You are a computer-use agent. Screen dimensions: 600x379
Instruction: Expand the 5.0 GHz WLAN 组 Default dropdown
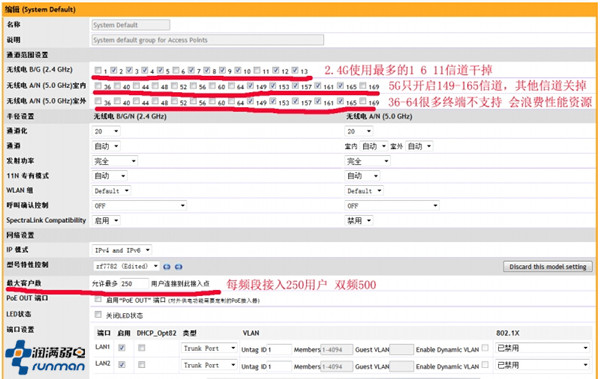click(364, 191)
